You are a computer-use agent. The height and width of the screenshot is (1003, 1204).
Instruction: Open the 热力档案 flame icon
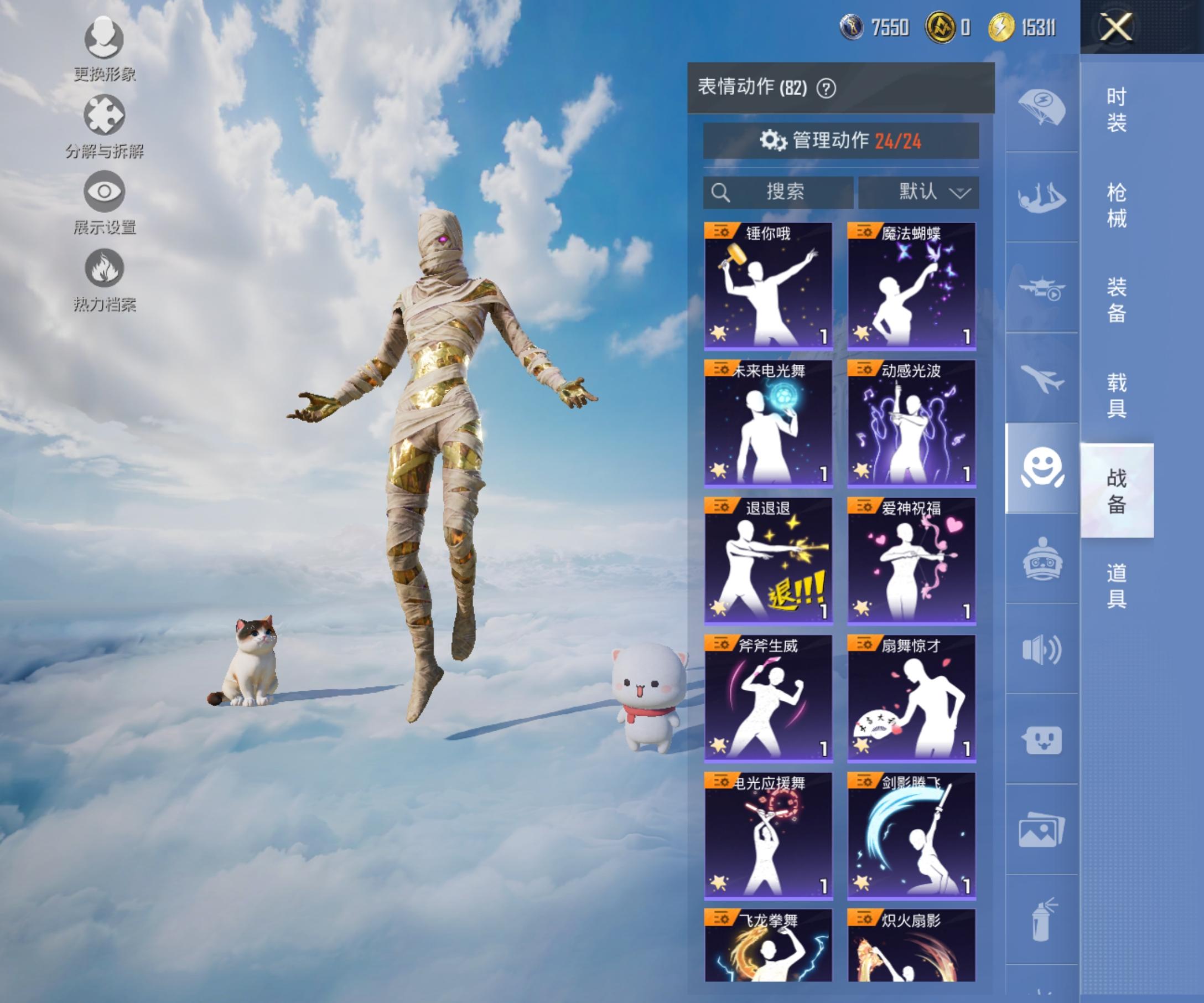click(x=104, y=268)
